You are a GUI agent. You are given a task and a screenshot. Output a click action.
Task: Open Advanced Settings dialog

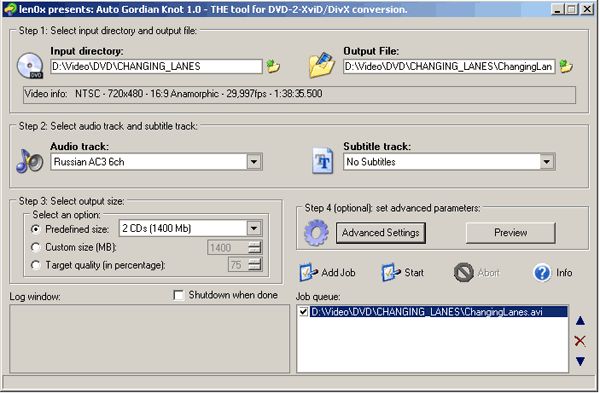pyautogui.click(x=381, y=233)
